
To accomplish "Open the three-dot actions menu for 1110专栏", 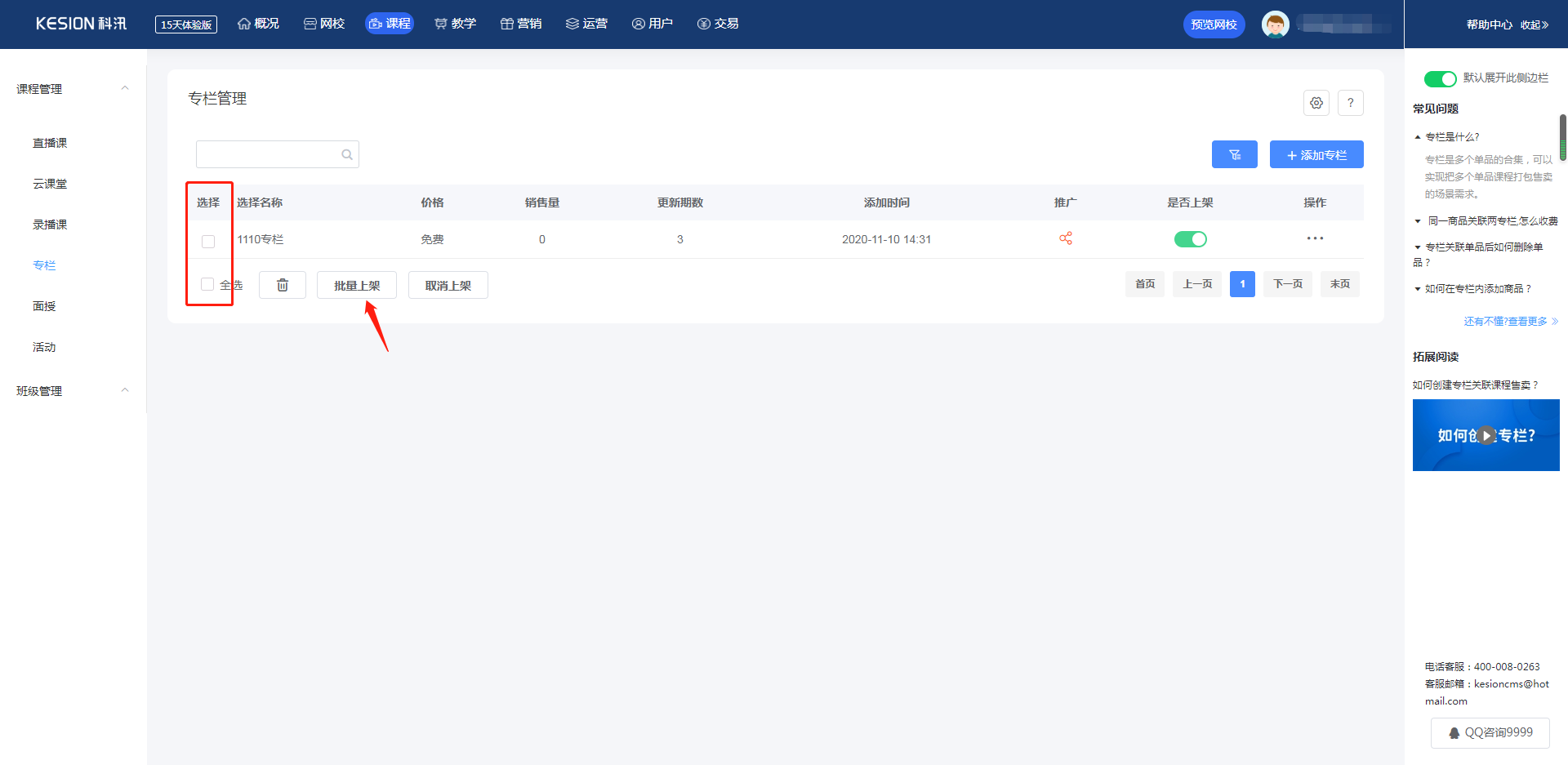I will click(1314, 238).
